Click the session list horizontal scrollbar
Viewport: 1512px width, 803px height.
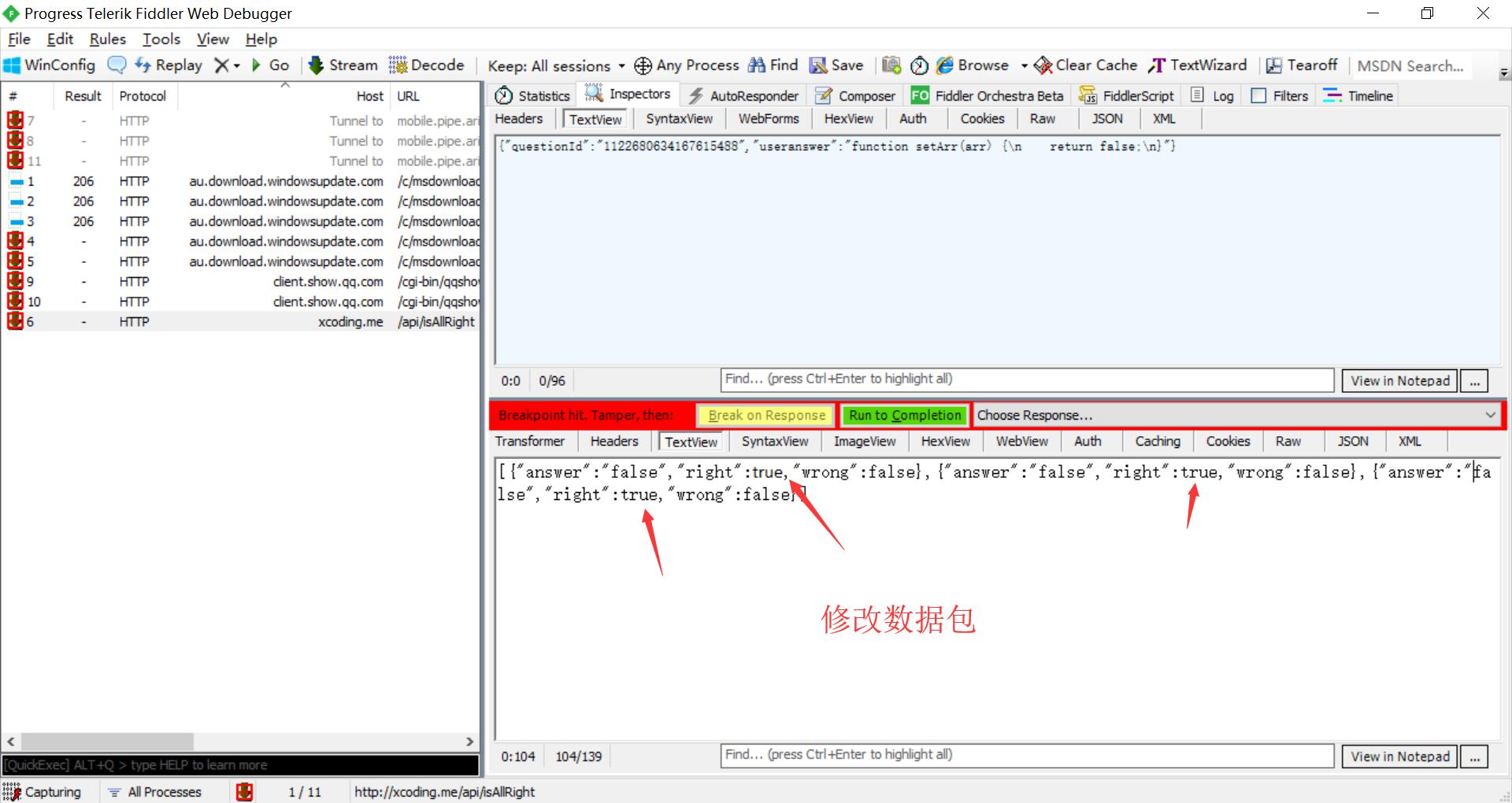coord(107,742)
